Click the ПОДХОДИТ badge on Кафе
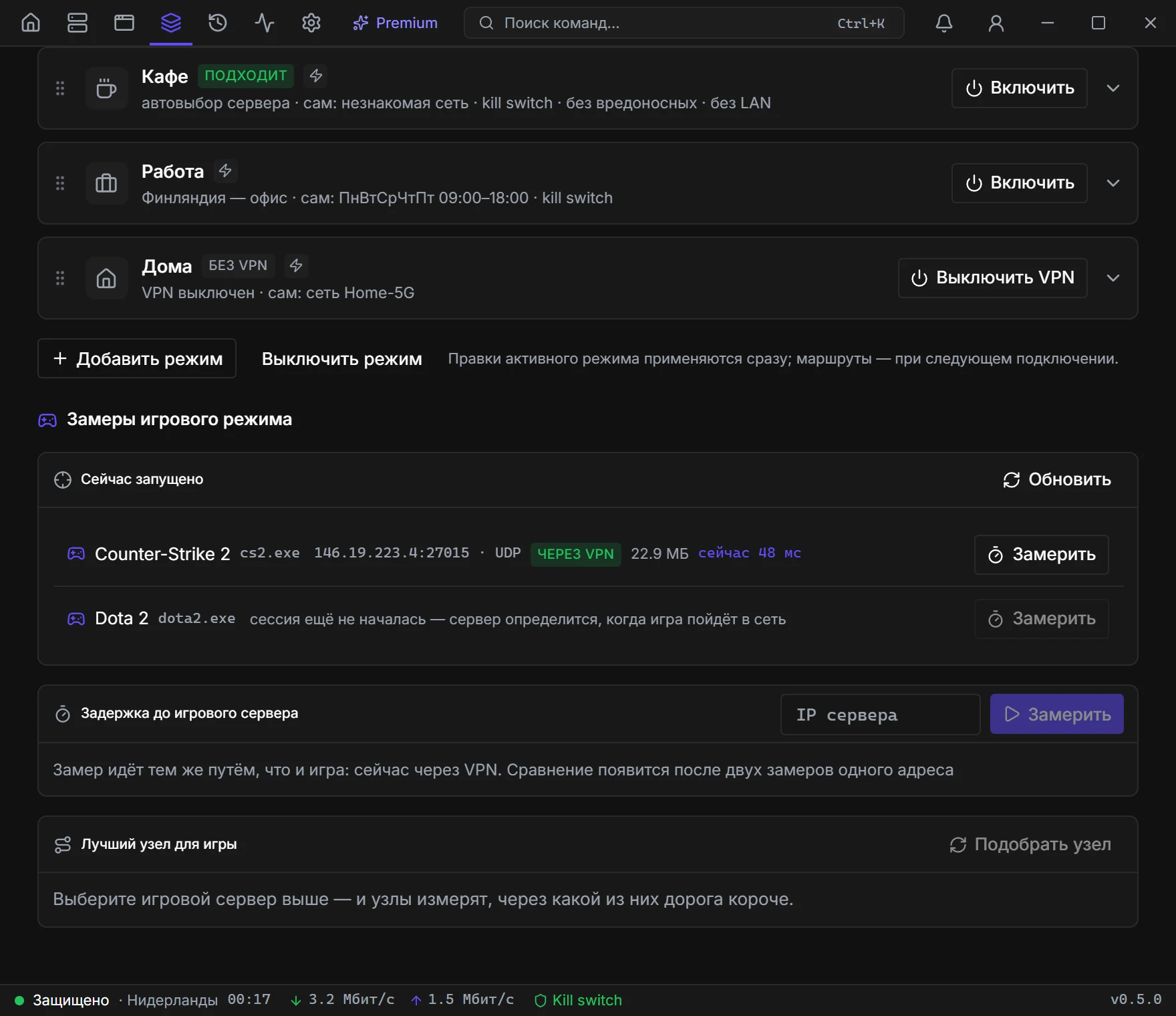 pyautogui.click(x=245, y=76)
